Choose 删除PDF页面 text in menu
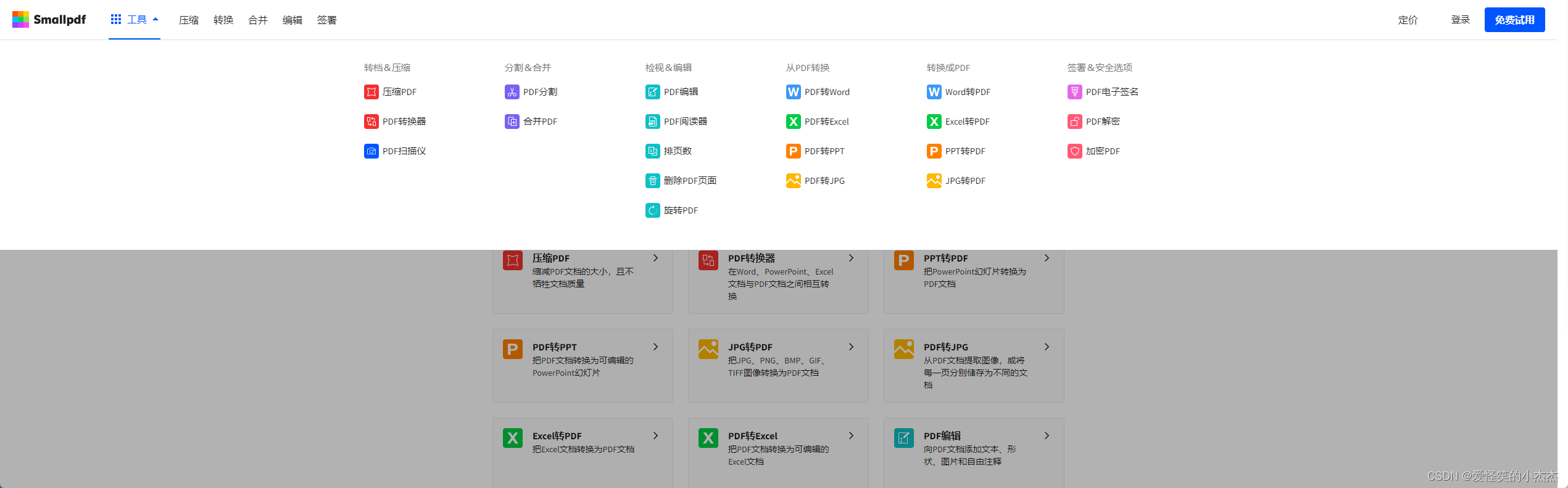The width and height of the screenshot is (1568, 488). pyautogui.click(x=691, y=181)
